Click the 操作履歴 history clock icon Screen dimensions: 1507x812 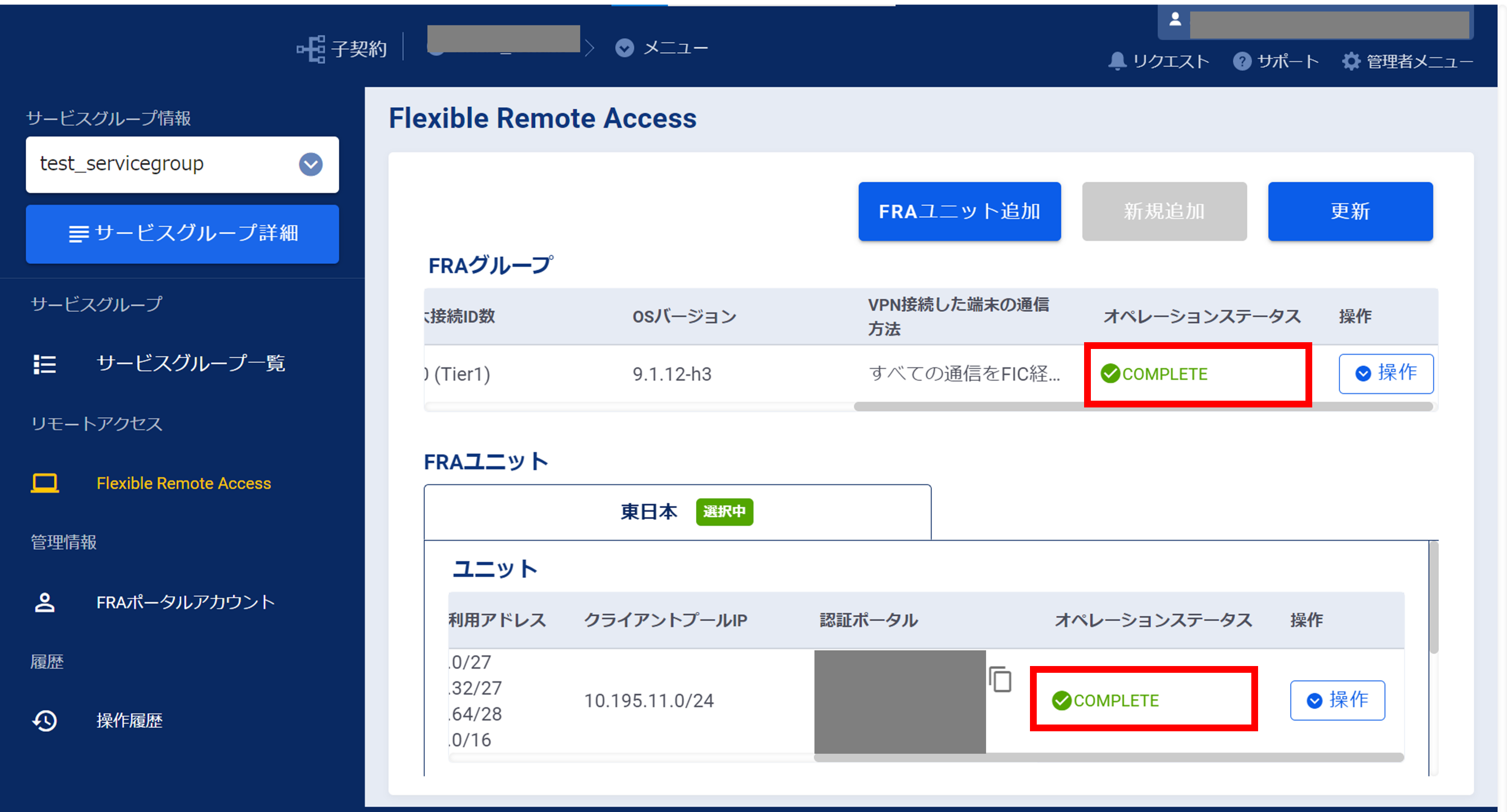(x=44, y=721)
